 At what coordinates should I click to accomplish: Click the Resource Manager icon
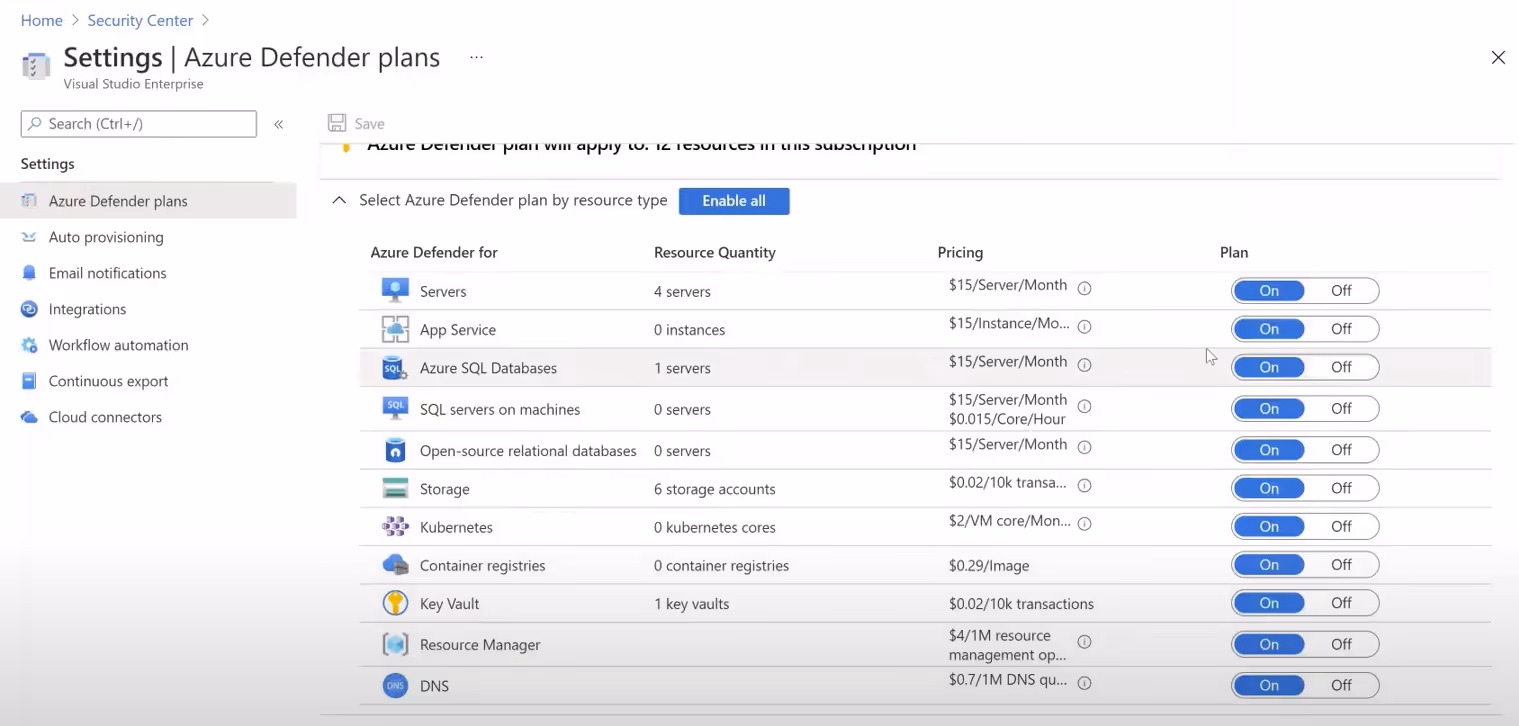tap(395, 644)
